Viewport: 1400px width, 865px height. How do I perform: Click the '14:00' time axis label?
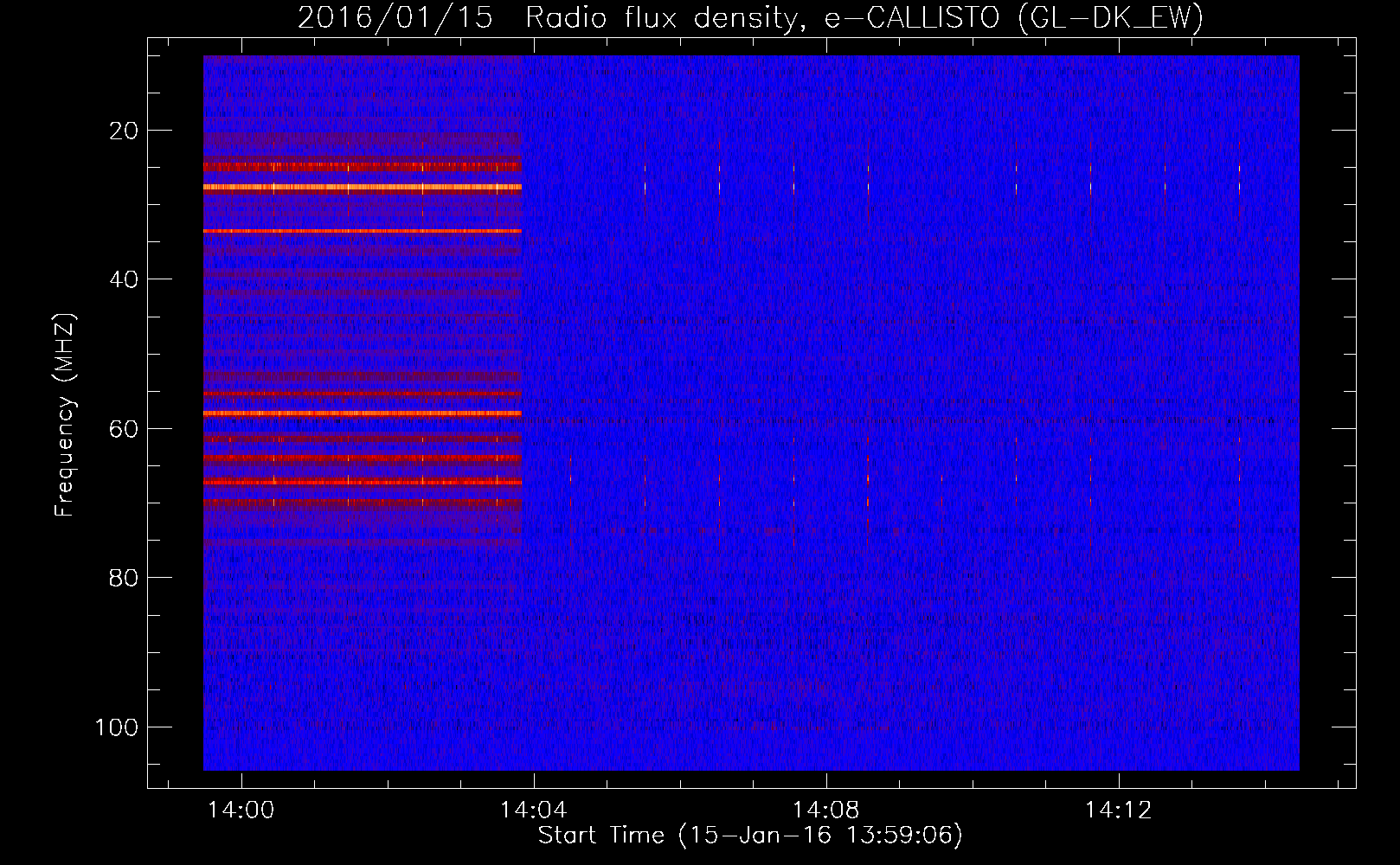tap(241, 810)
